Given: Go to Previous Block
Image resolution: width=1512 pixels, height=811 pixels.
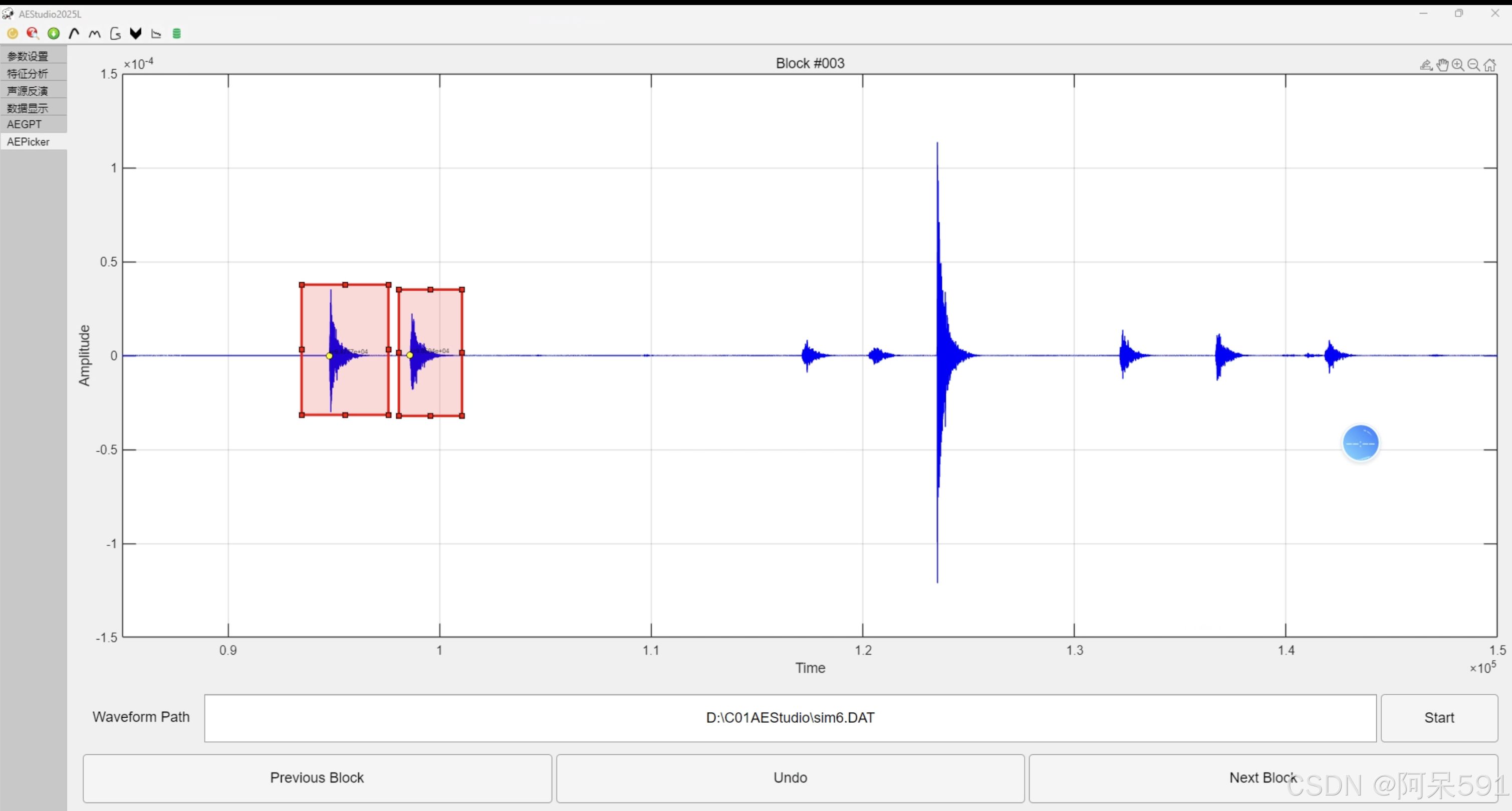Looking at the screenshot, I should 317,777.
